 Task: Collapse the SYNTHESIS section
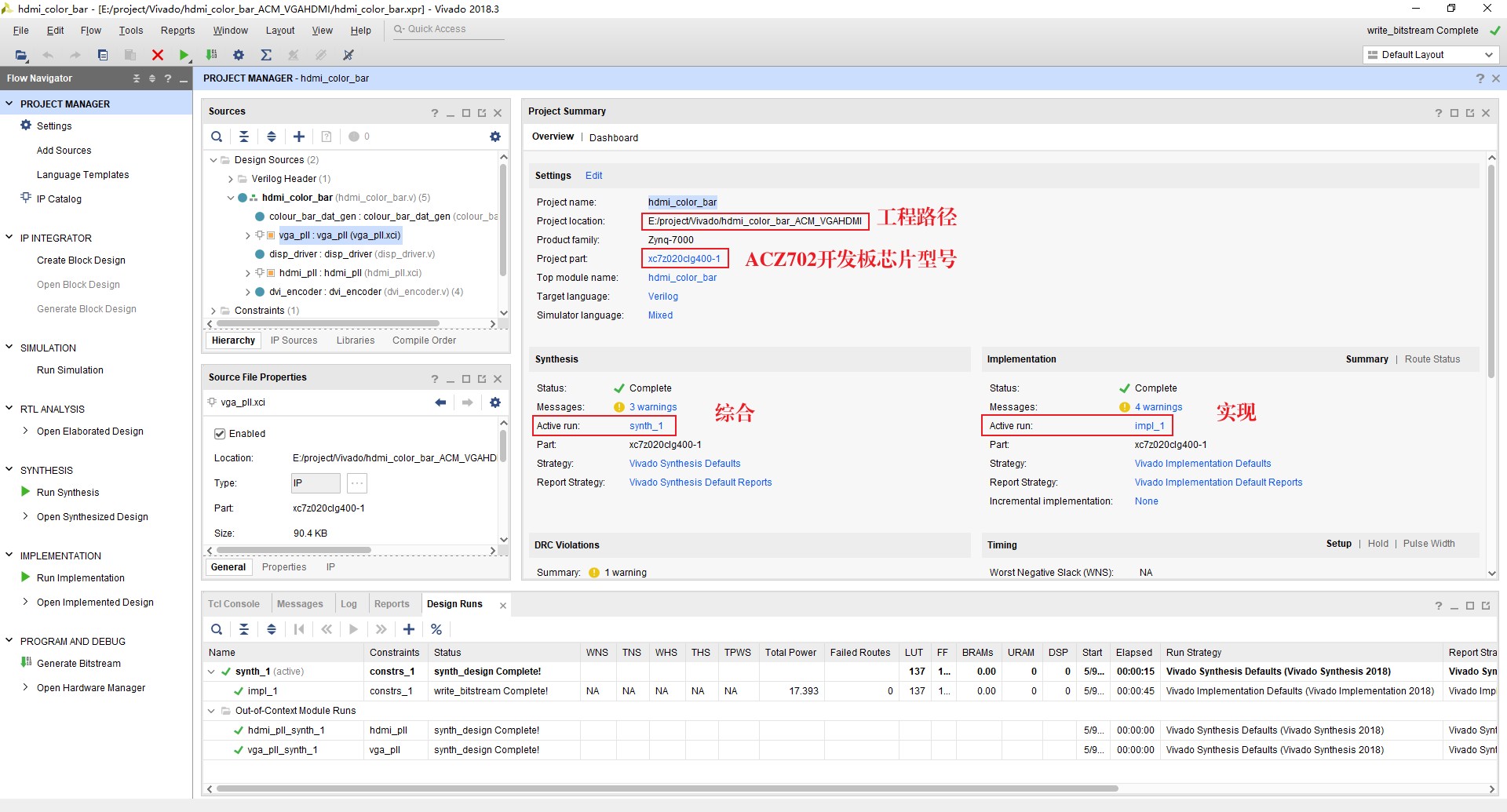pyautogui.click(x=9, y=469)
